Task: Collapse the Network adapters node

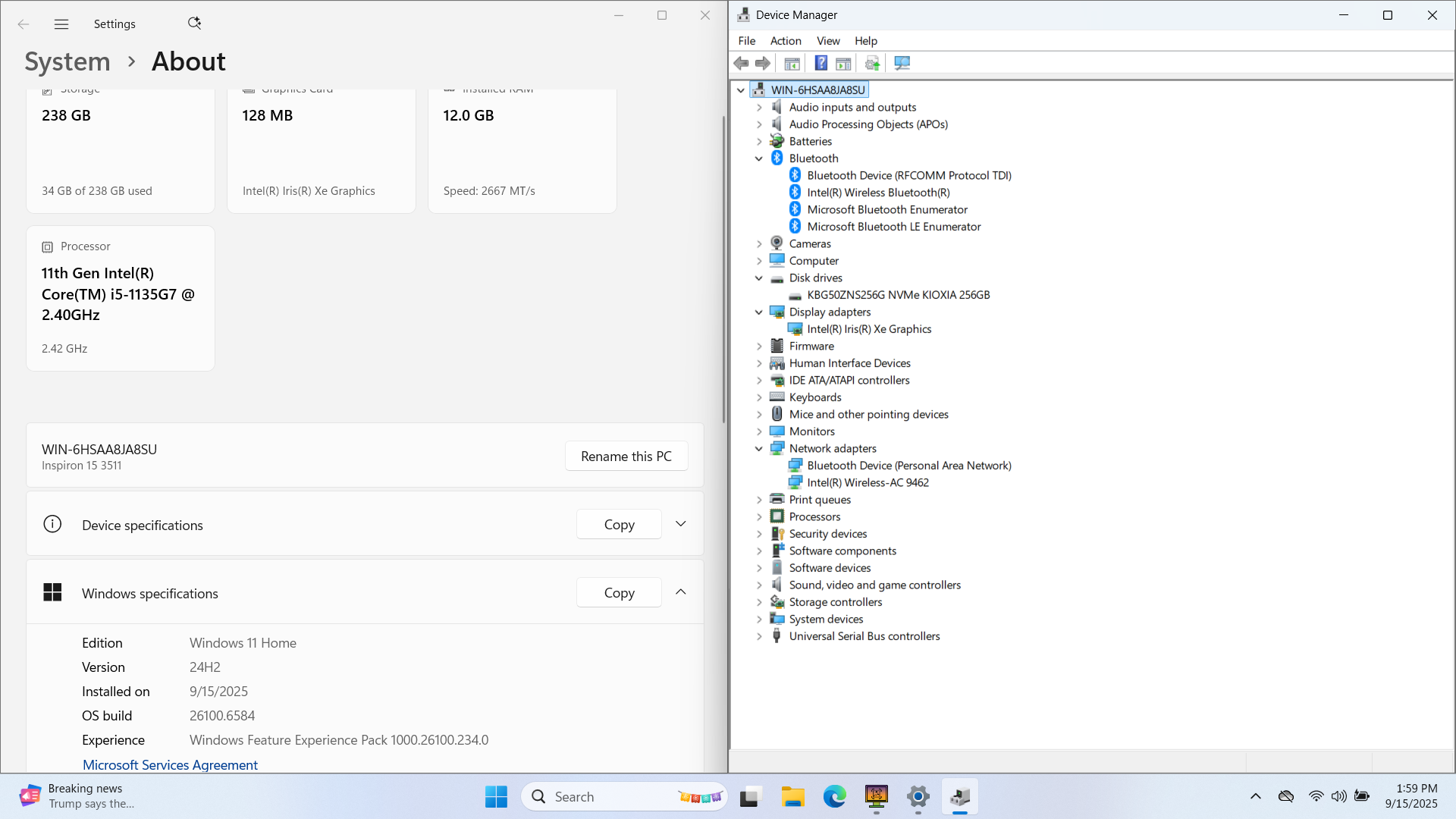Action: [759, 449]
